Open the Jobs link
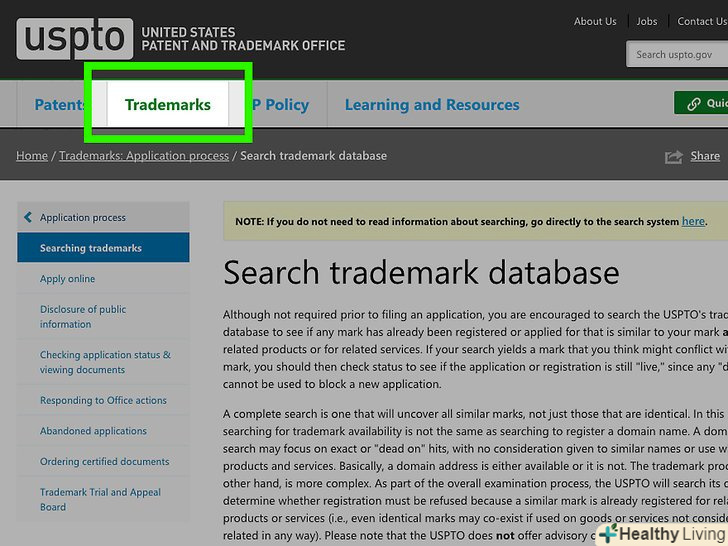Image resolution: width=728 pixels, height=546 pixels. click(647, 21)
